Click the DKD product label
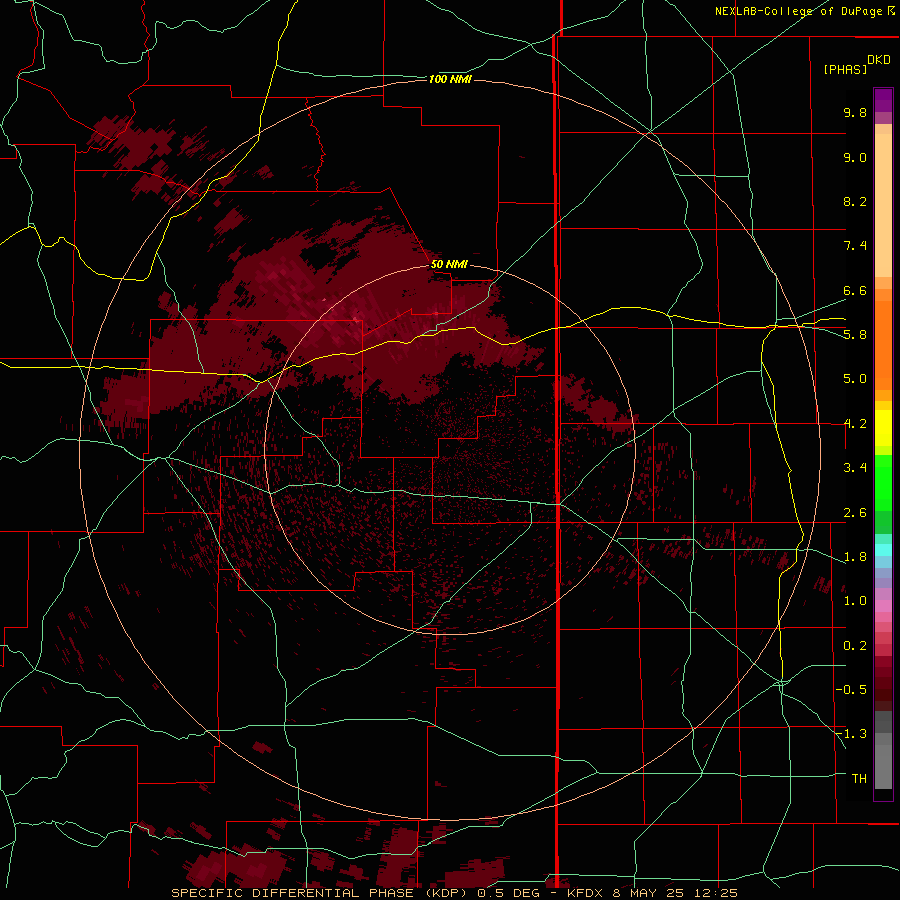900x900 pixels. (x=879, y=60)
